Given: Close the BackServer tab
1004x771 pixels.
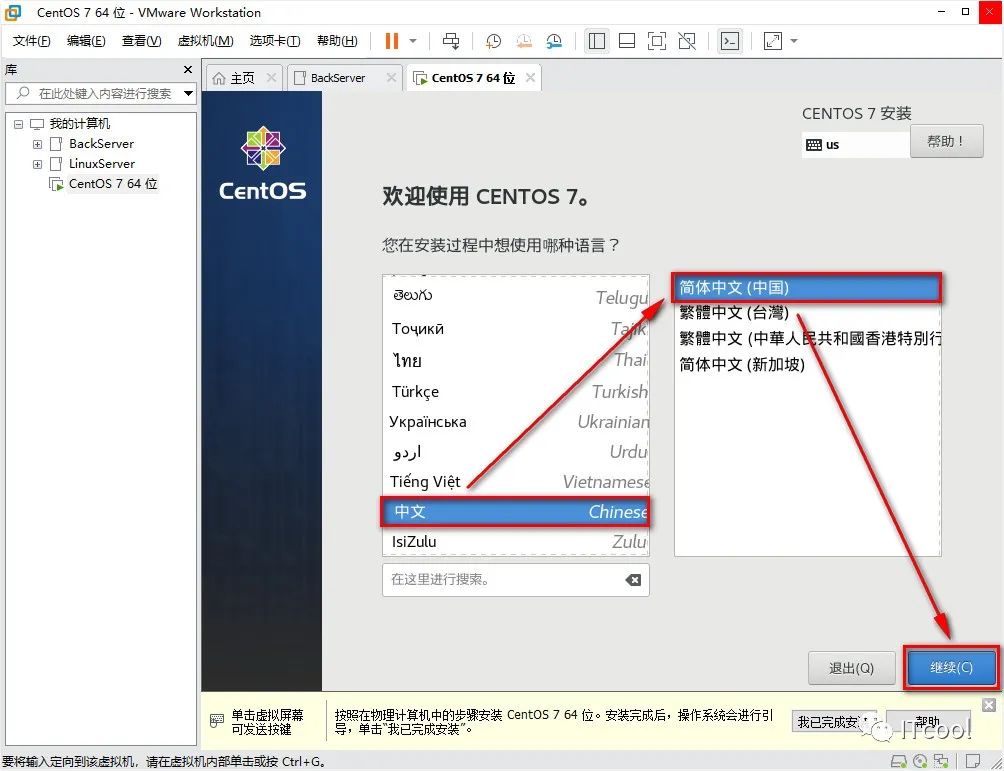Looking at the screenshot, I should (x=391, y=77).
